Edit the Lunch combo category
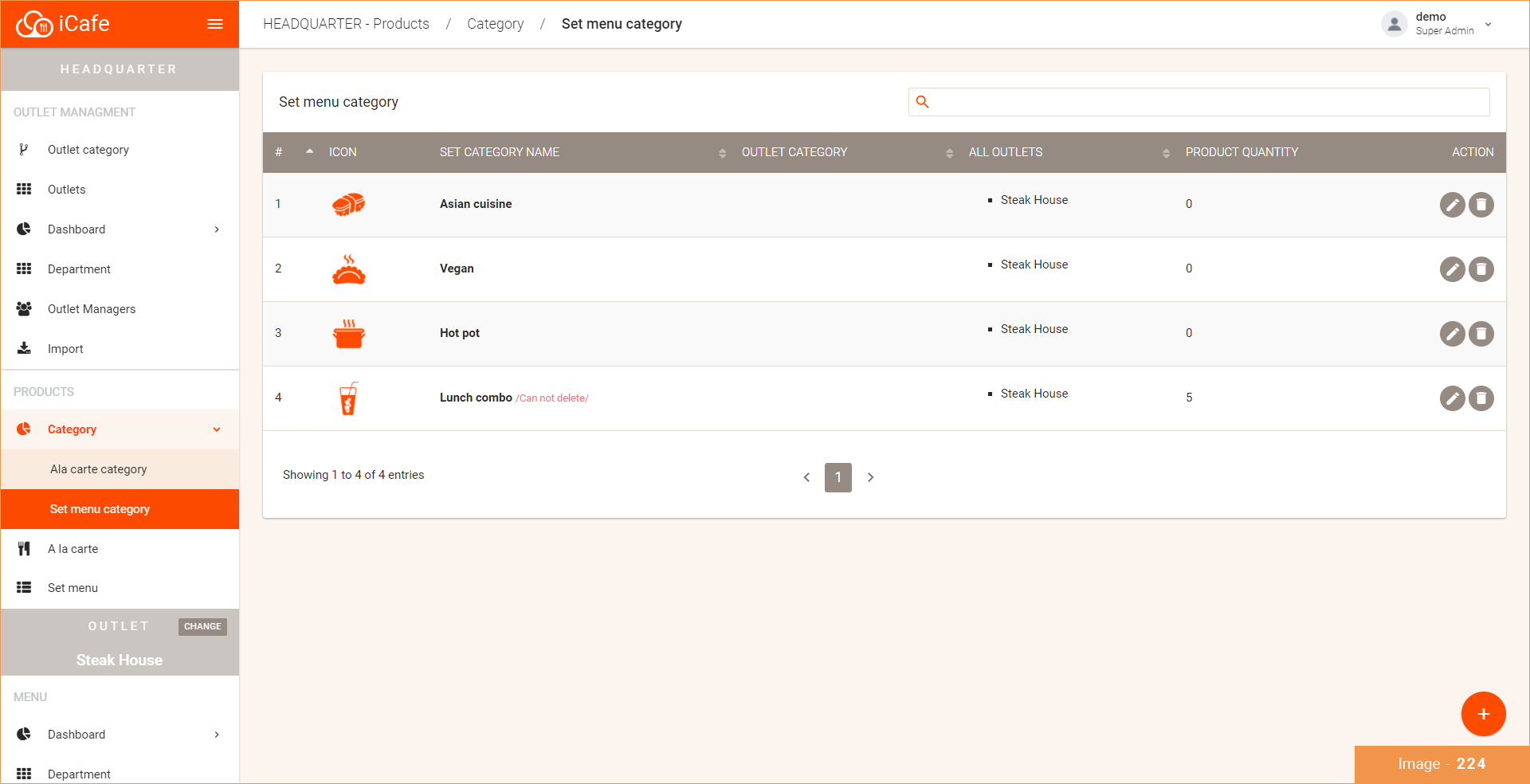The width and height of the screenshot is (1530, 784). (1453, 398)
